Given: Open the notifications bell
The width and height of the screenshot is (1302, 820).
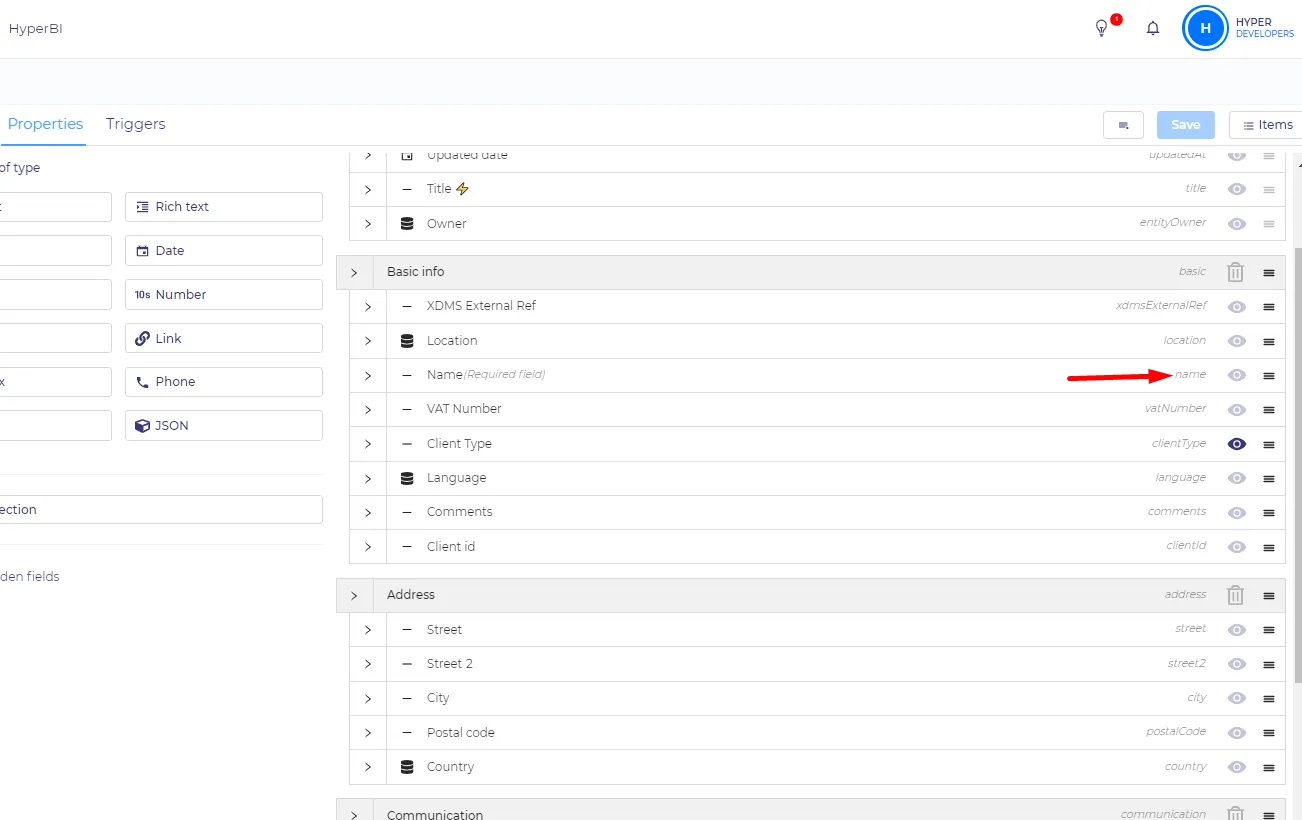Looking at the screenshot, I should coord(1153,28).
